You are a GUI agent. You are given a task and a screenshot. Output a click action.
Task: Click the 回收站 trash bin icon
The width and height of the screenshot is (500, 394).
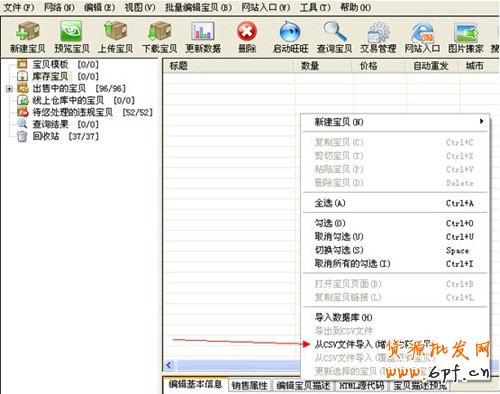click(22, 136)
